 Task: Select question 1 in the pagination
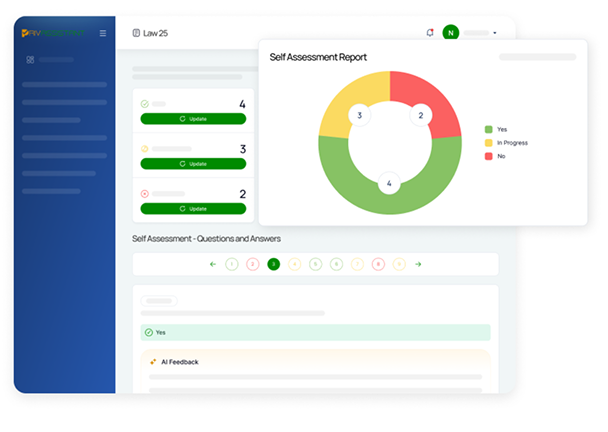coord(232,264)
